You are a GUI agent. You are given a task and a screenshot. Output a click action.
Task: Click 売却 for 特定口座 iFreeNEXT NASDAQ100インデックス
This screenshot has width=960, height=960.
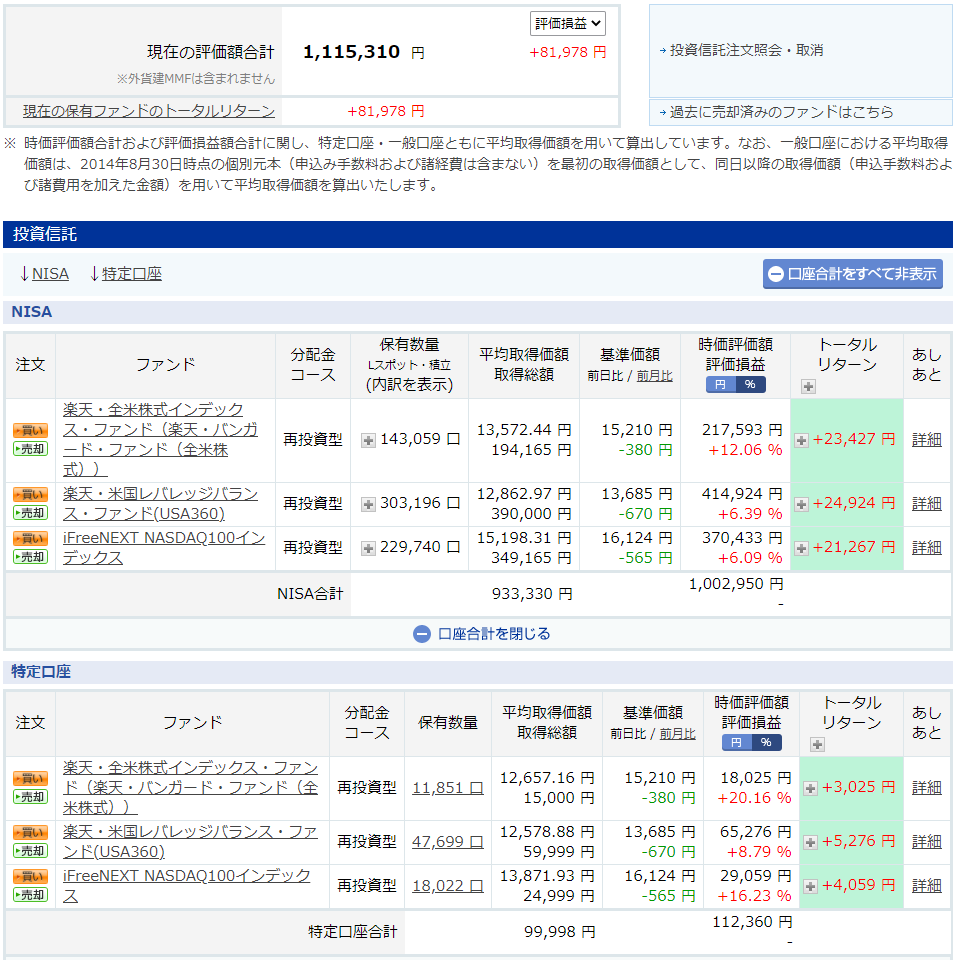pyautogui.click(x=31, y=895)
